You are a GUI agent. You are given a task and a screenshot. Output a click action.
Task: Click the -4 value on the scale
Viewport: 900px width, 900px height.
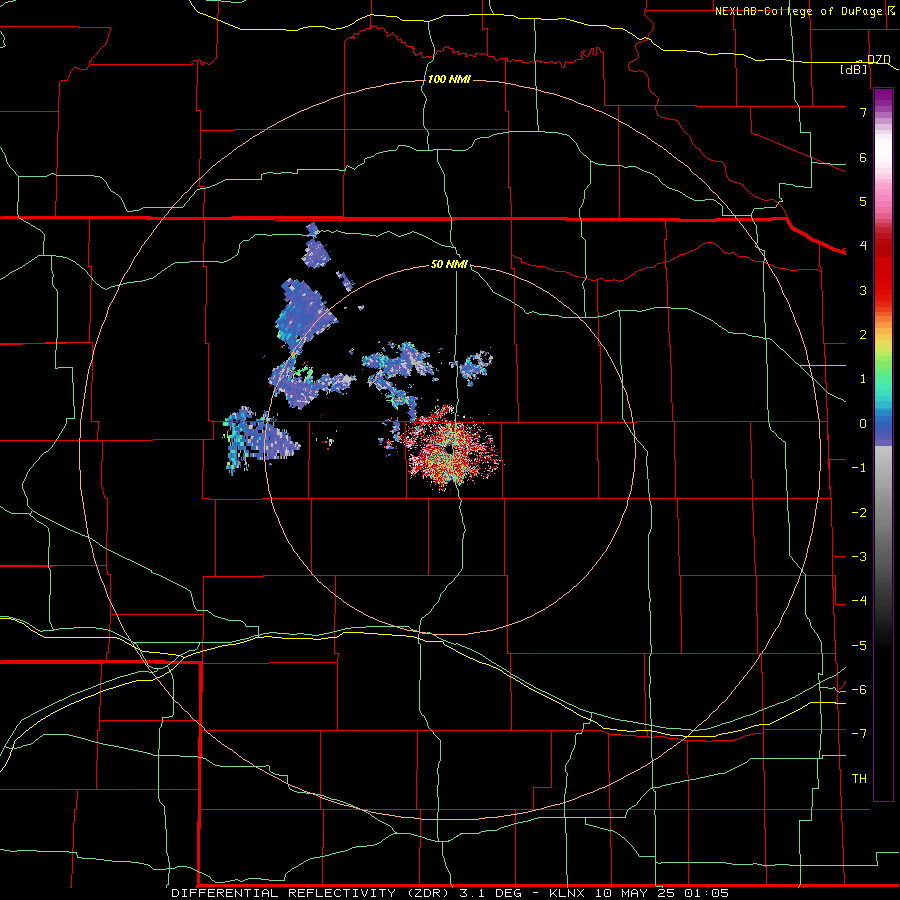(x=859, y=601)
